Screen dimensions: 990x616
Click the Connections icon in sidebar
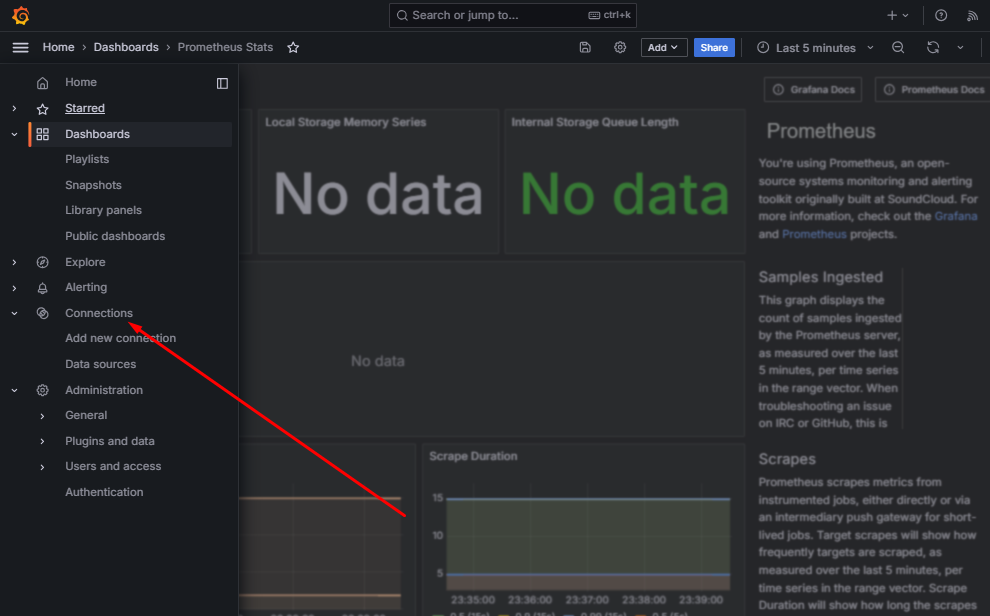[x=42, y=313]
